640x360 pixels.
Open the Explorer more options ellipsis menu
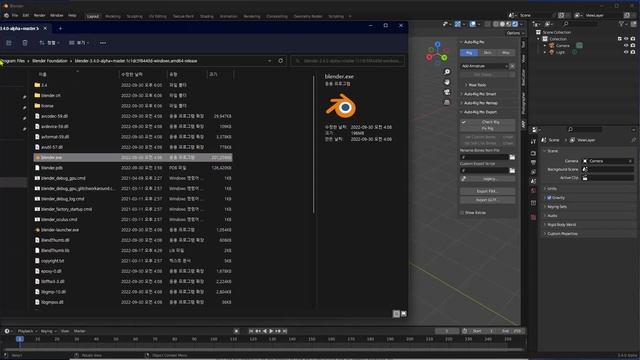(103, 42)
